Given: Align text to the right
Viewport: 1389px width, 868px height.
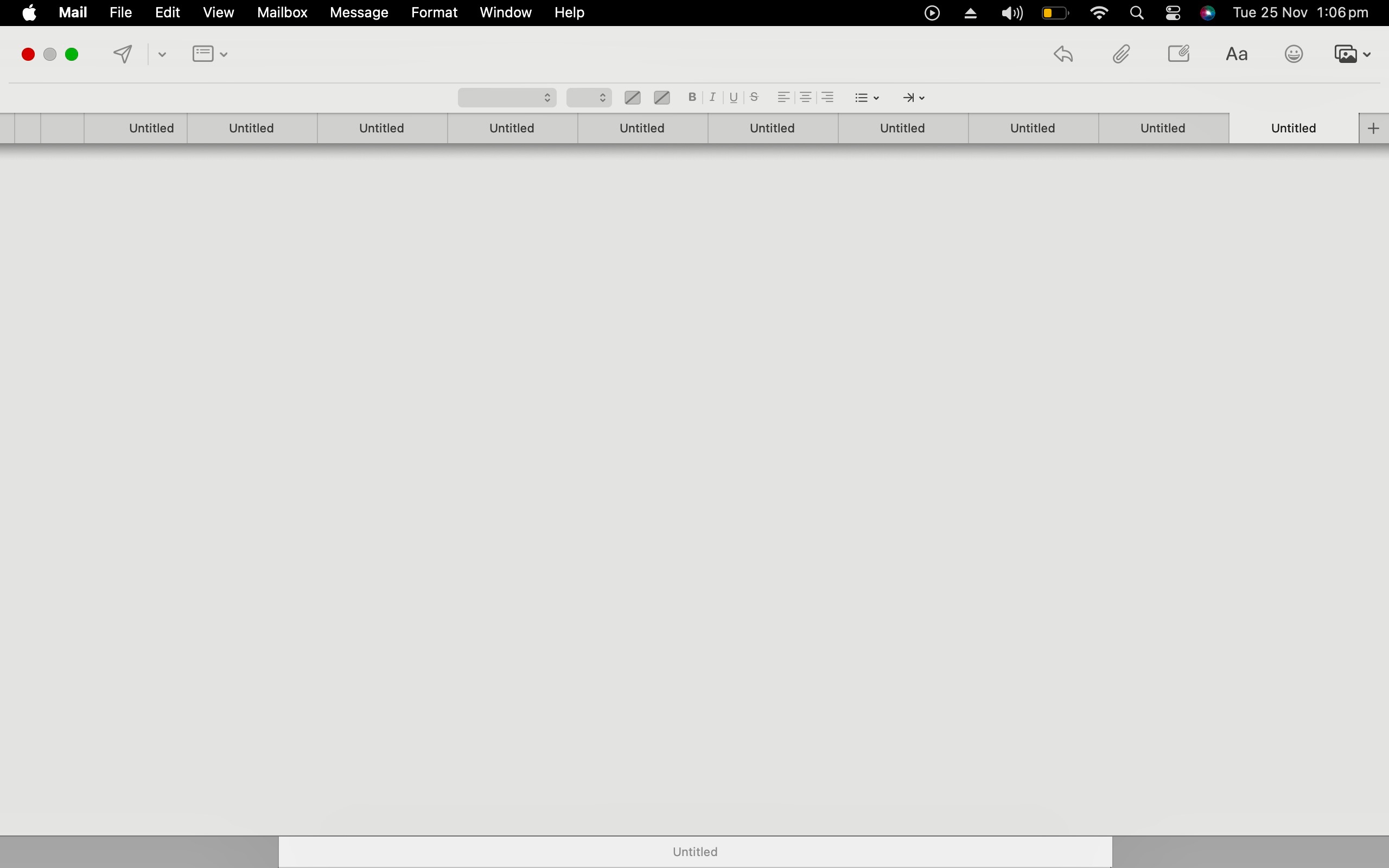Looking at the screenshot, I should 827,98.
